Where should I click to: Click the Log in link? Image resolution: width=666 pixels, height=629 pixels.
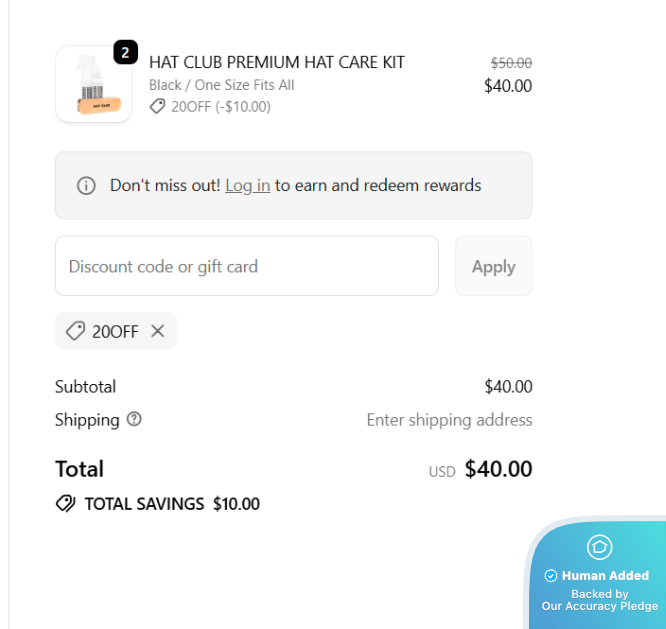(x=247, y=185)
